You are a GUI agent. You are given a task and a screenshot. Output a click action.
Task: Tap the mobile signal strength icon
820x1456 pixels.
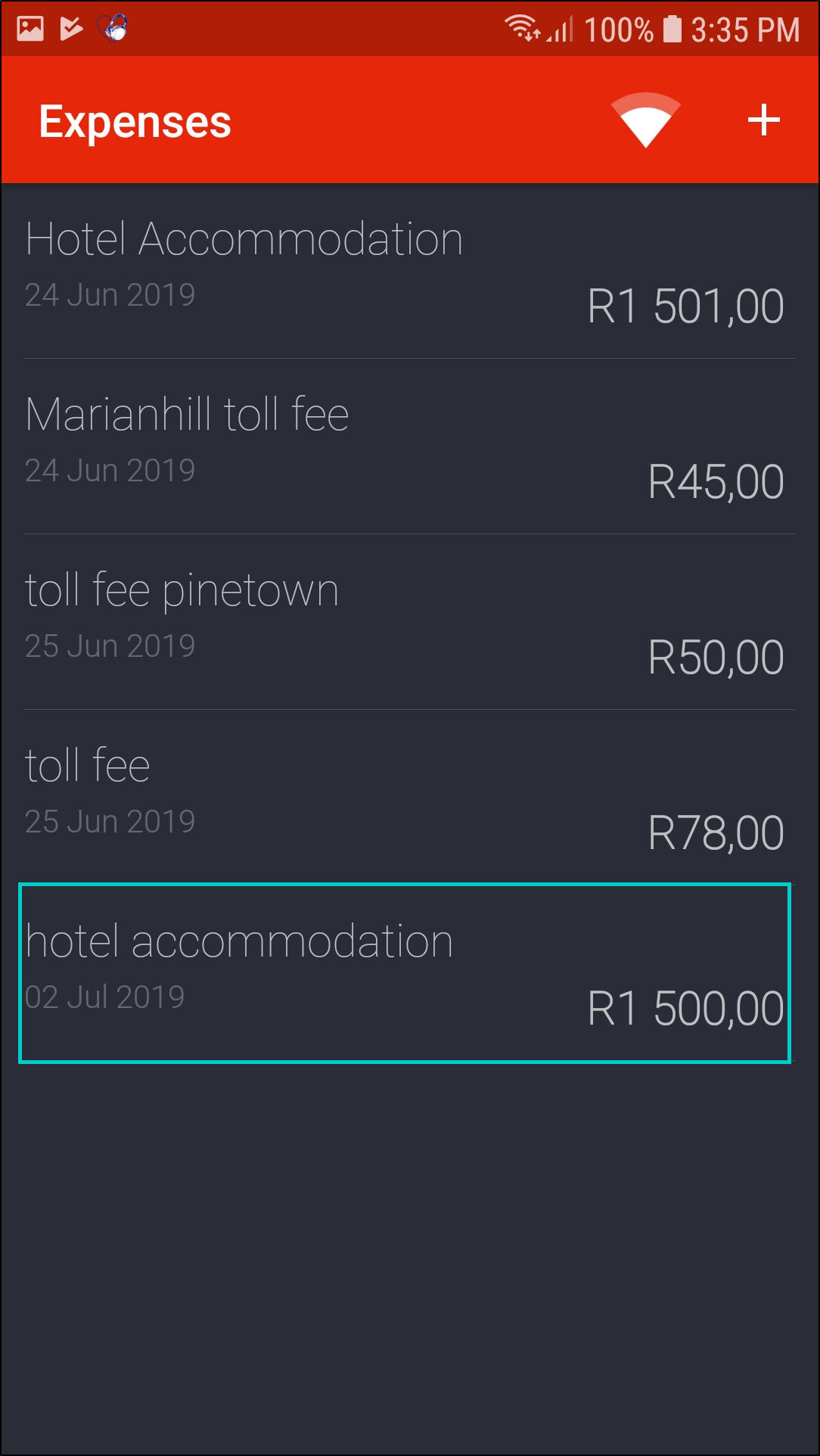click(561, 30)
